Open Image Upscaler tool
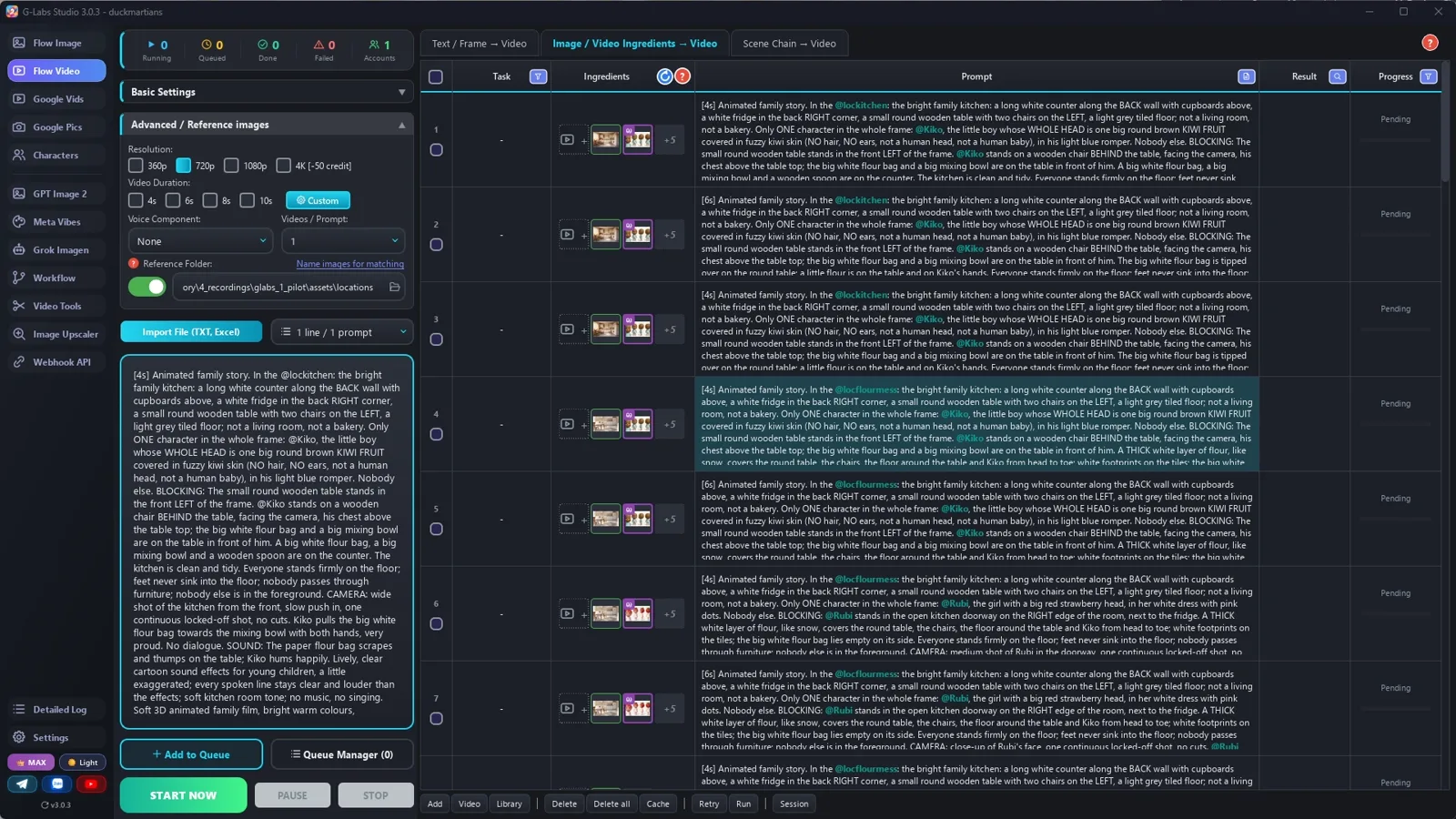 (x=56, y=335)
